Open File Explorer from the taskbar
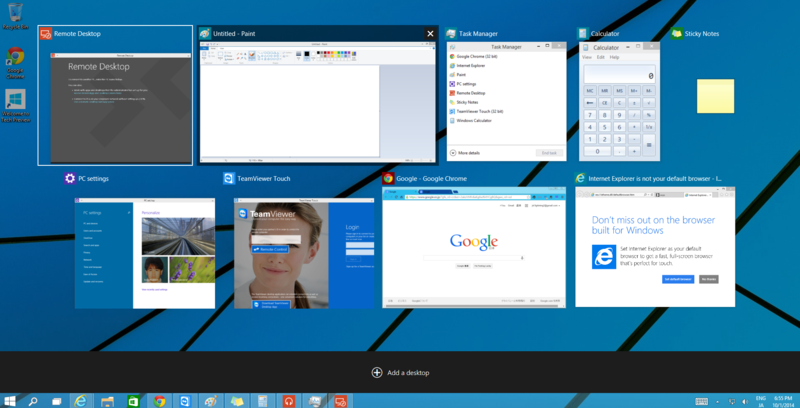800x408 pixels. (x=107, y=401)
